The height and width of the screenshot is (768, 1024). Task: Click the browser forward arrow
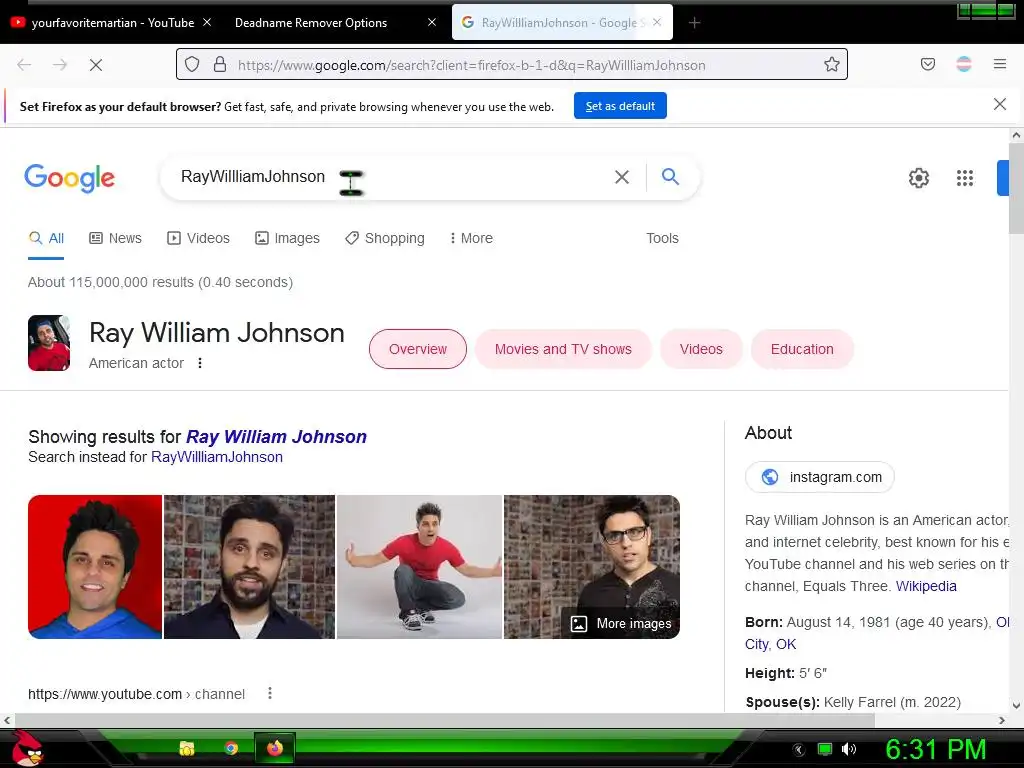coord(60,65)
